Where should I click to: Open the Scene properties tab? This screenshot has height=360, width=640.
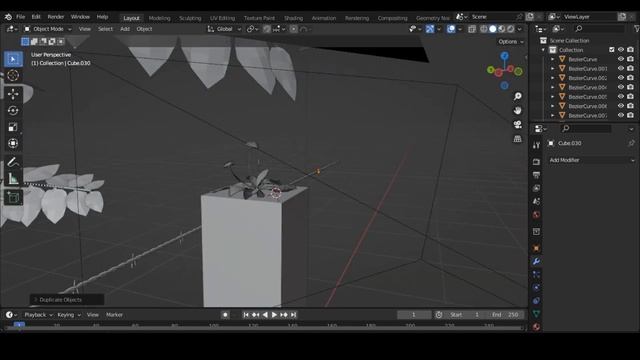[536, 201]
